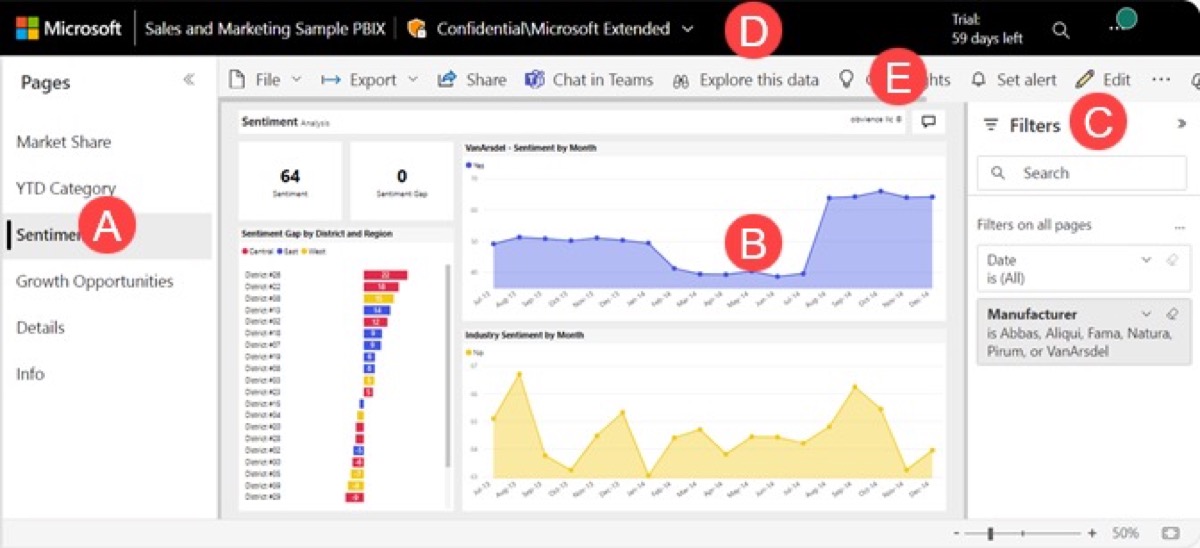Screen dimensions: 1200x548
Task: Open the Details page
Action: pos(40,327)
